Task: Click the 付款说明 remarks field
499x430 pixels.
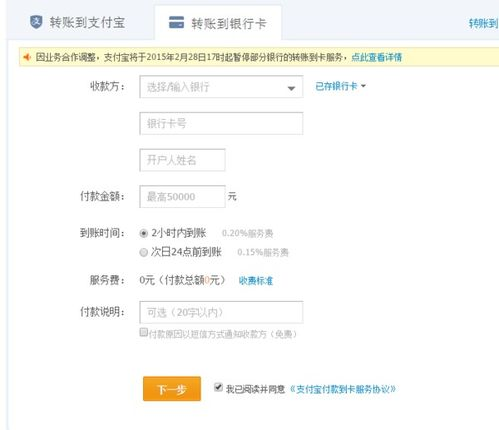Action: coord(221,312)
